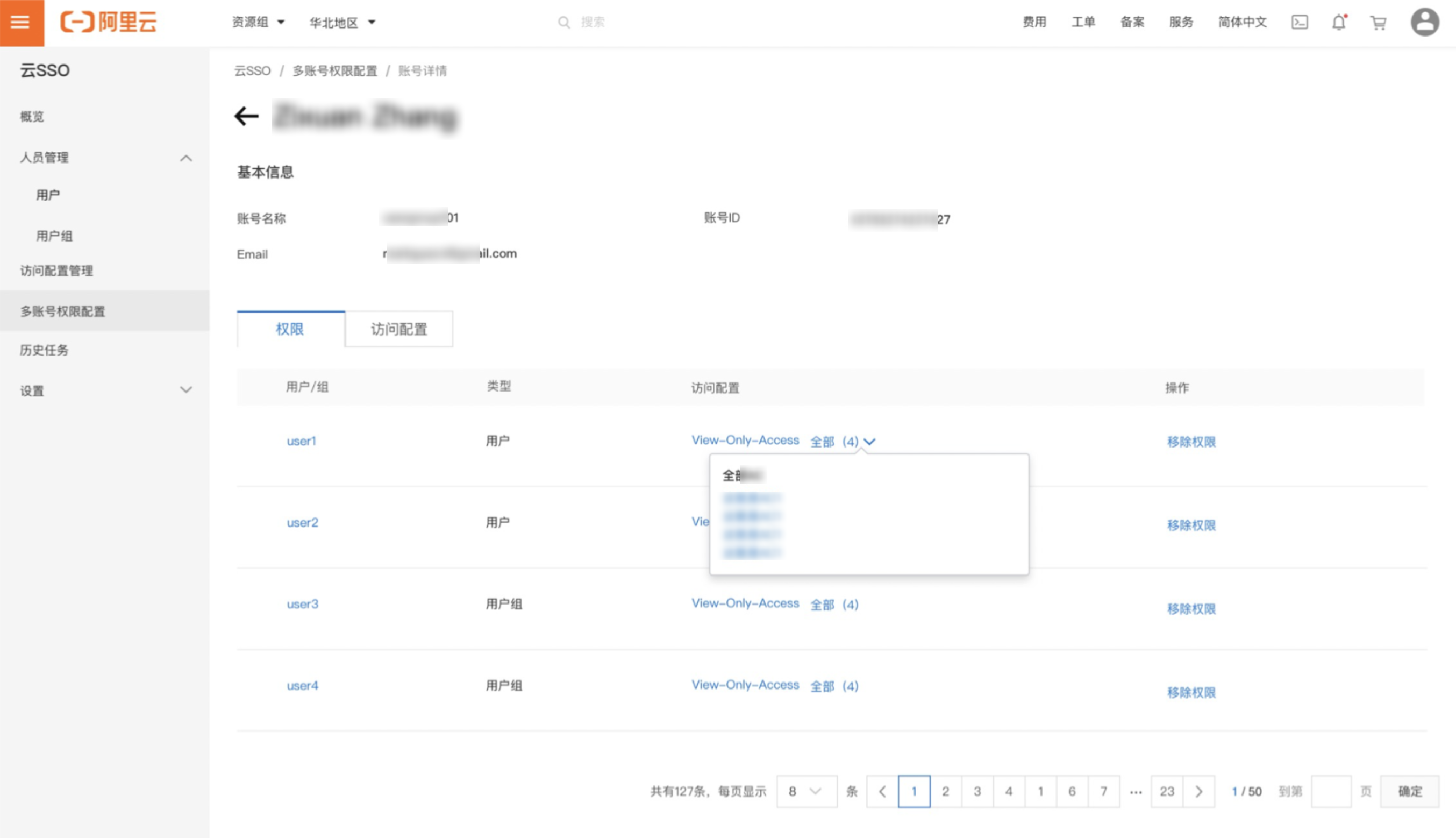Open the user avatar profile icon
1456x838 pixels.
(x=1424, y=23)
